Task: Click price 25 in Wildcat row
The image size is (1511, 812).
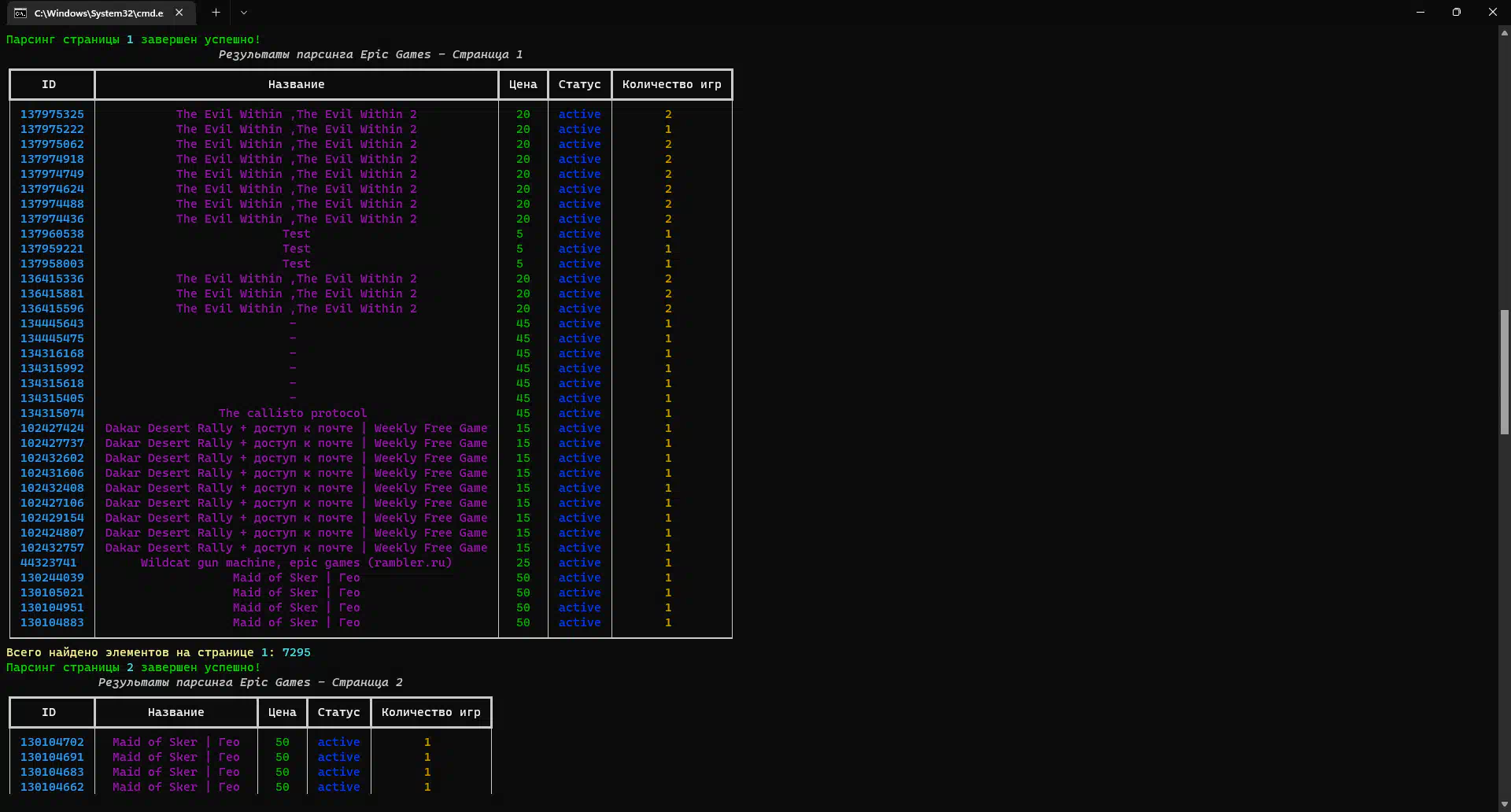Action: [523, 563]
